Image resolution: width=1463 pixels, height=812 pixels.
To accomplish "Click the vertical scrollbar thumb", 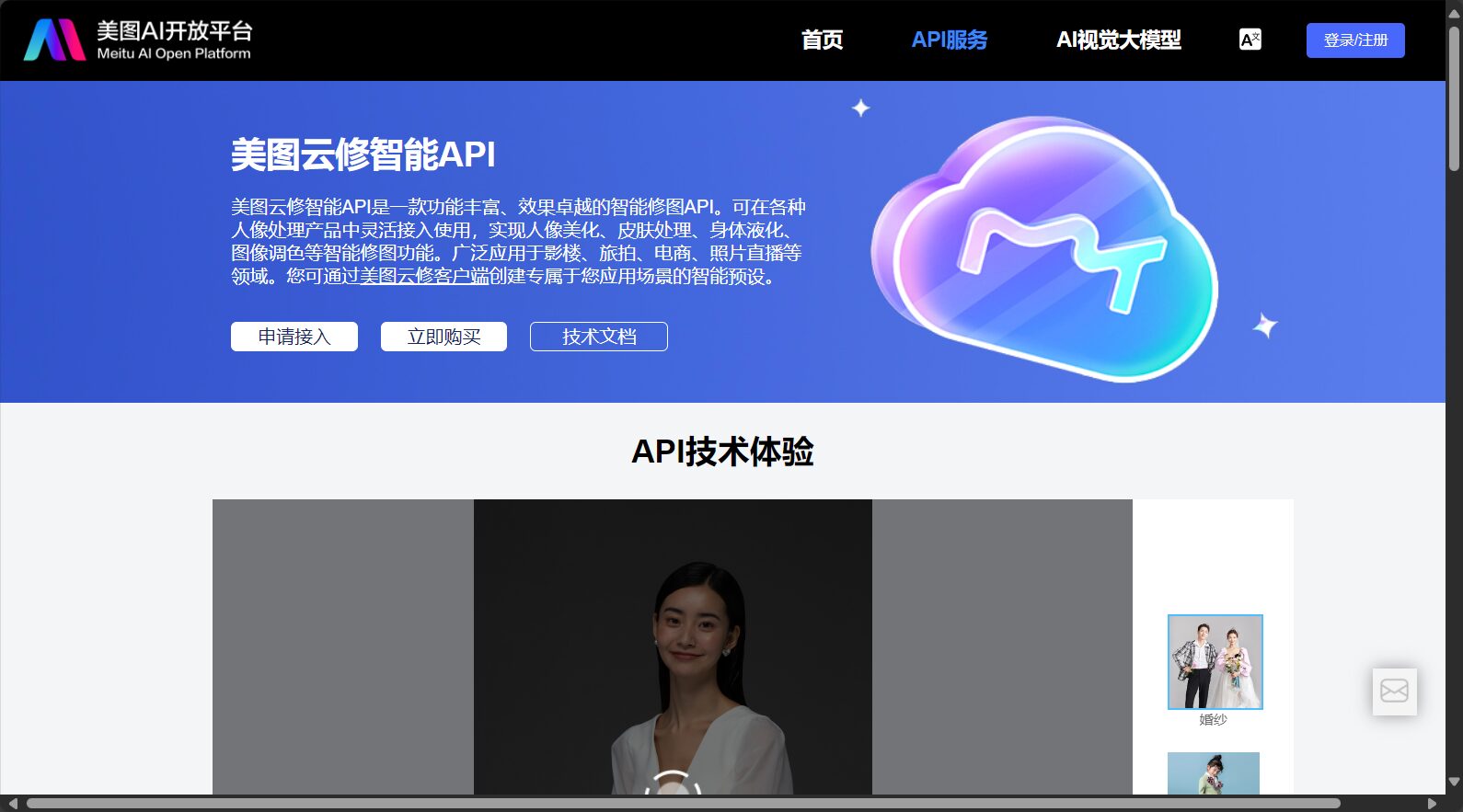I will pos(1454,98).
